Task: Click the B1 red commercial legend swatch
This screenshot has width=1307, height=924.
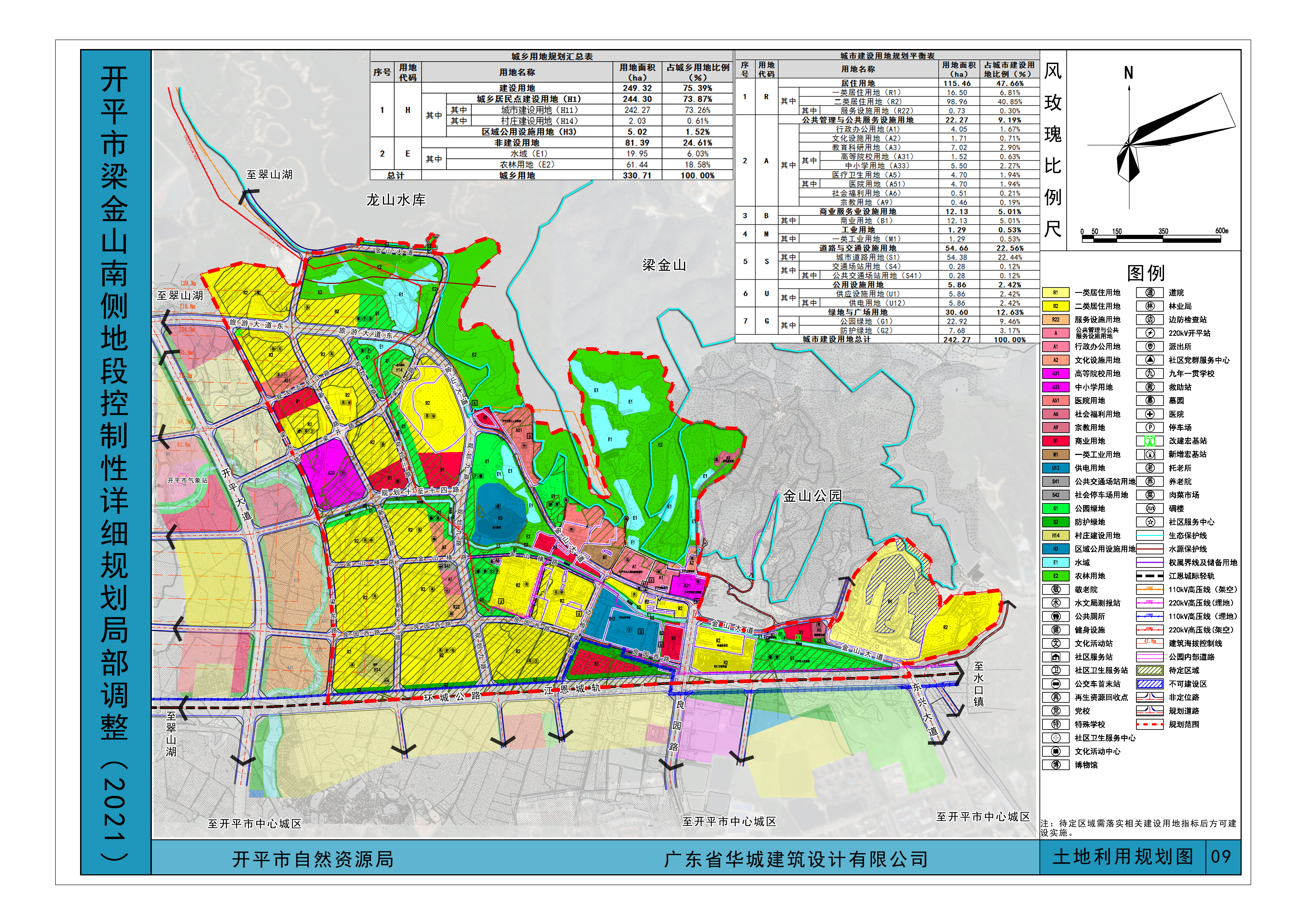Action: (1056, 441)
